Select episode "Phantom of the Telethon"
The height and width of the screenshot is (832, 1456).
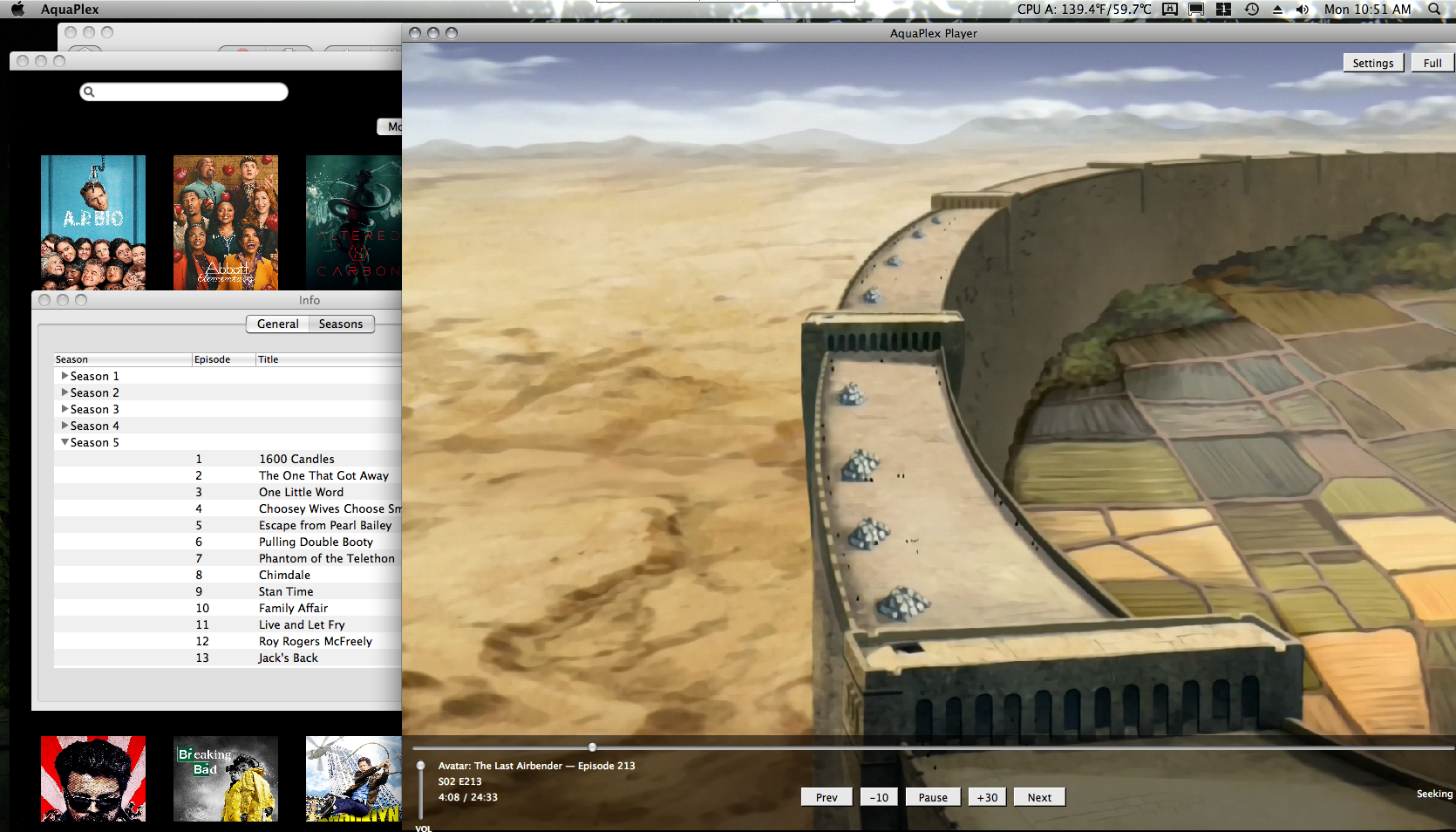228,558
